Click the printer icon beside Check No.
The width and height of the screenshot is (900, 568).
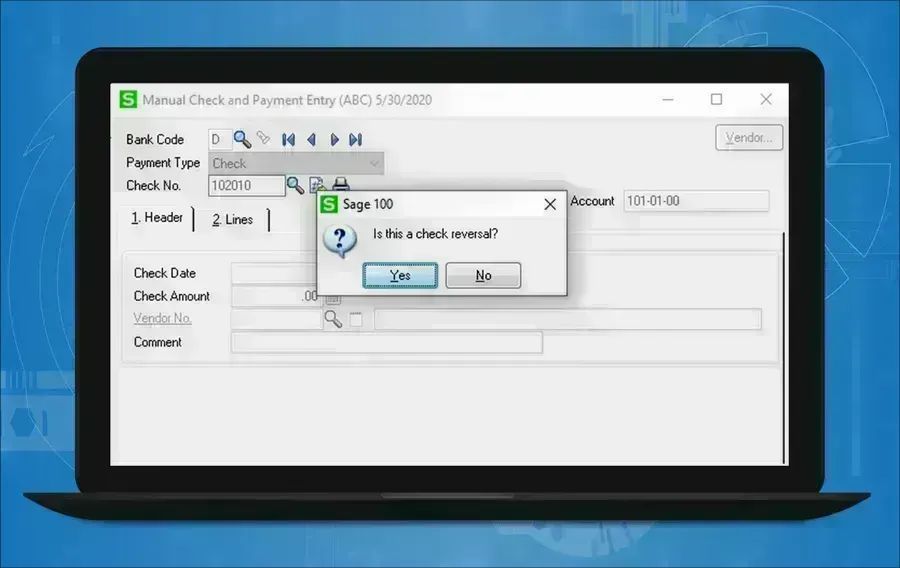(341, 183)
